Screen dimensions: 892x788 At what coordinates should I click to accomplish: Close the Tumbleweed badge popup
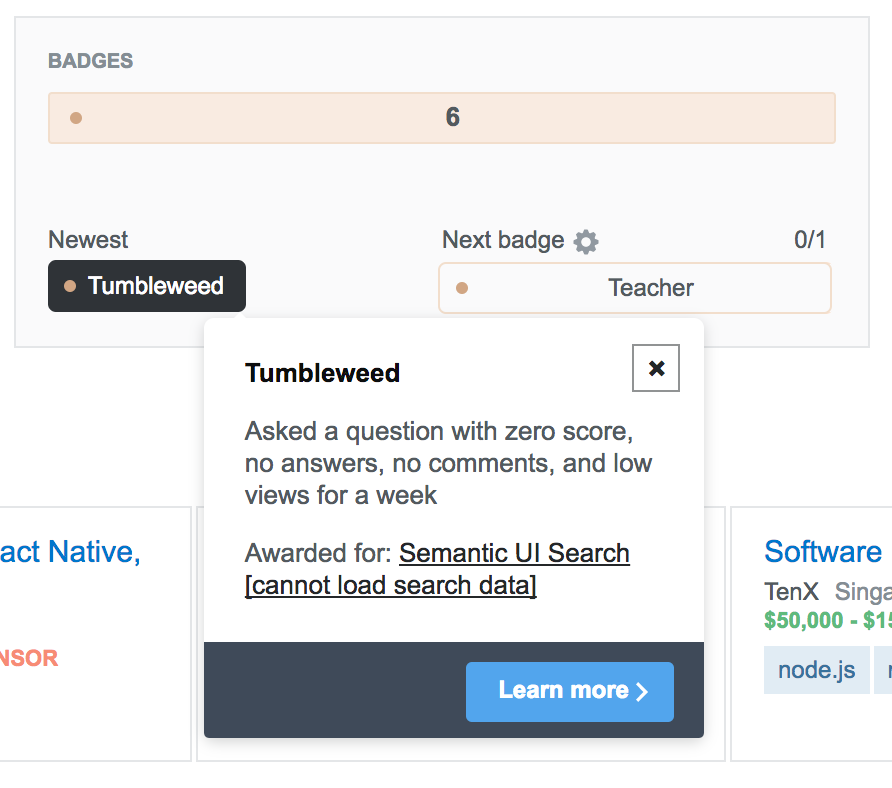click(656, 368)
